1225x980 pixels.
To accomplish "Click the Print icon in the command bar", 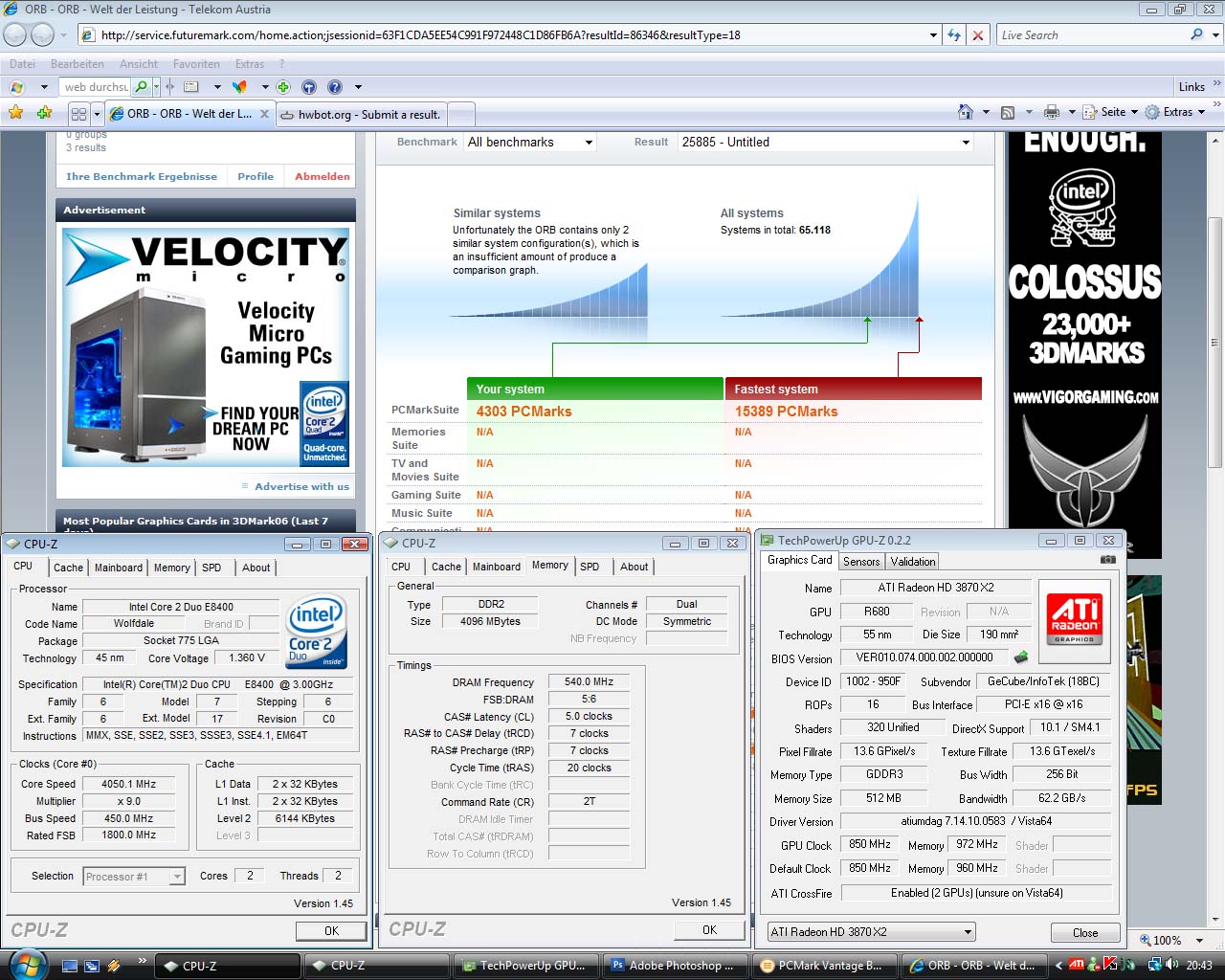I will (x=1052, y=112).
